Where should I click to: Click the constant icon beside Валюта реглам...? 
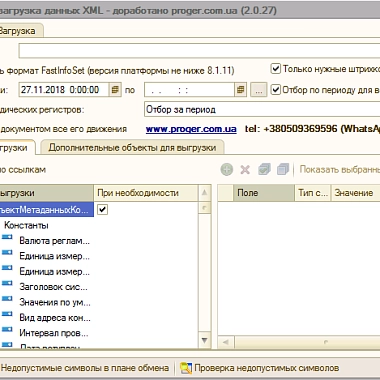point(7,237)
